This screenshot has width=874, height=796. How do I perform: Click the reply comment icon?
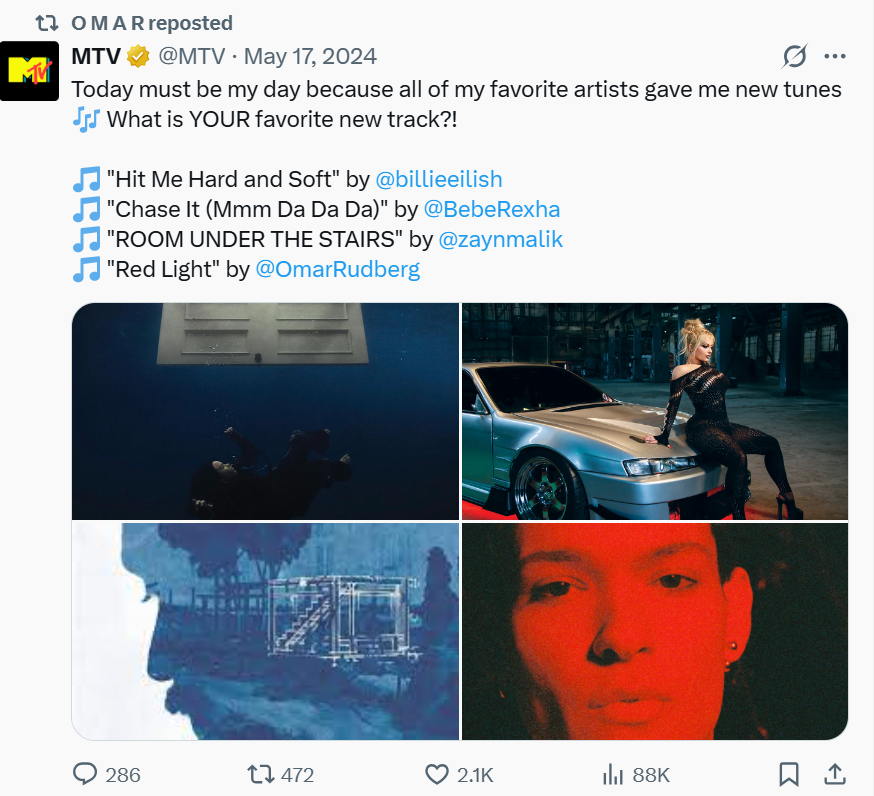coord(87,774)
